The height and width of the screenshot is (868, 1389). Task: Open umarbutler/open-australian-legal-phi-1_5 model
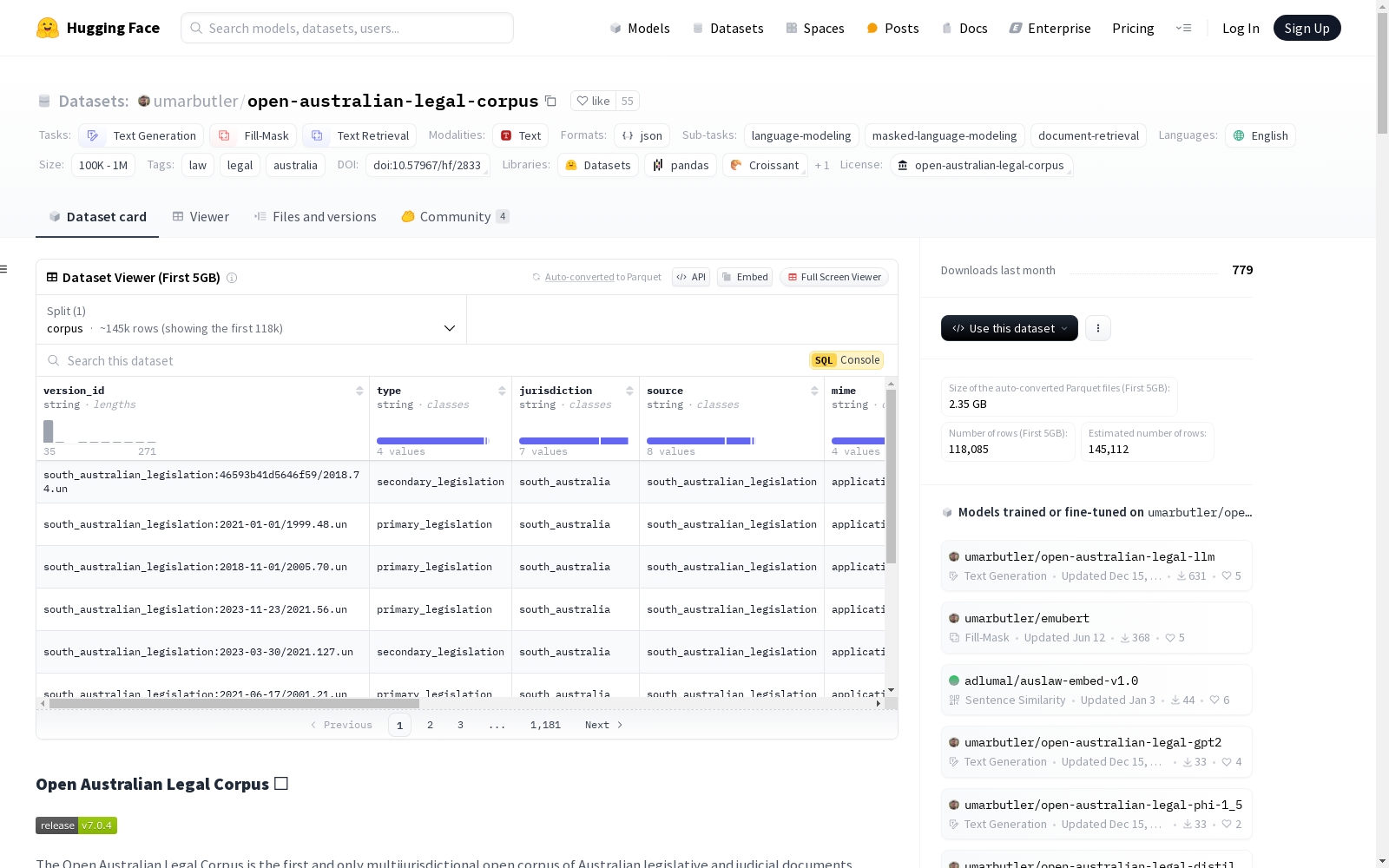[1096, 814]
